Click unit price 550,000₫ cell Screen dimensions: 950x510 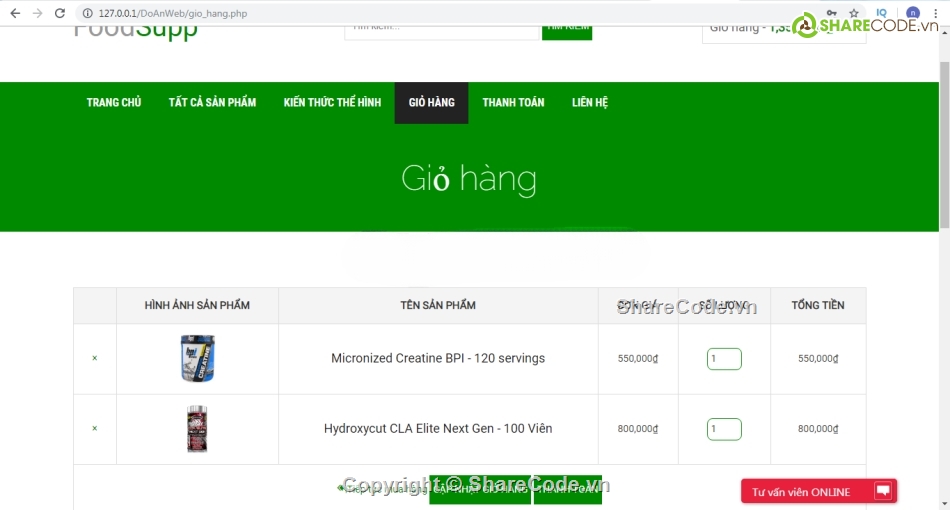pos(638,359)
